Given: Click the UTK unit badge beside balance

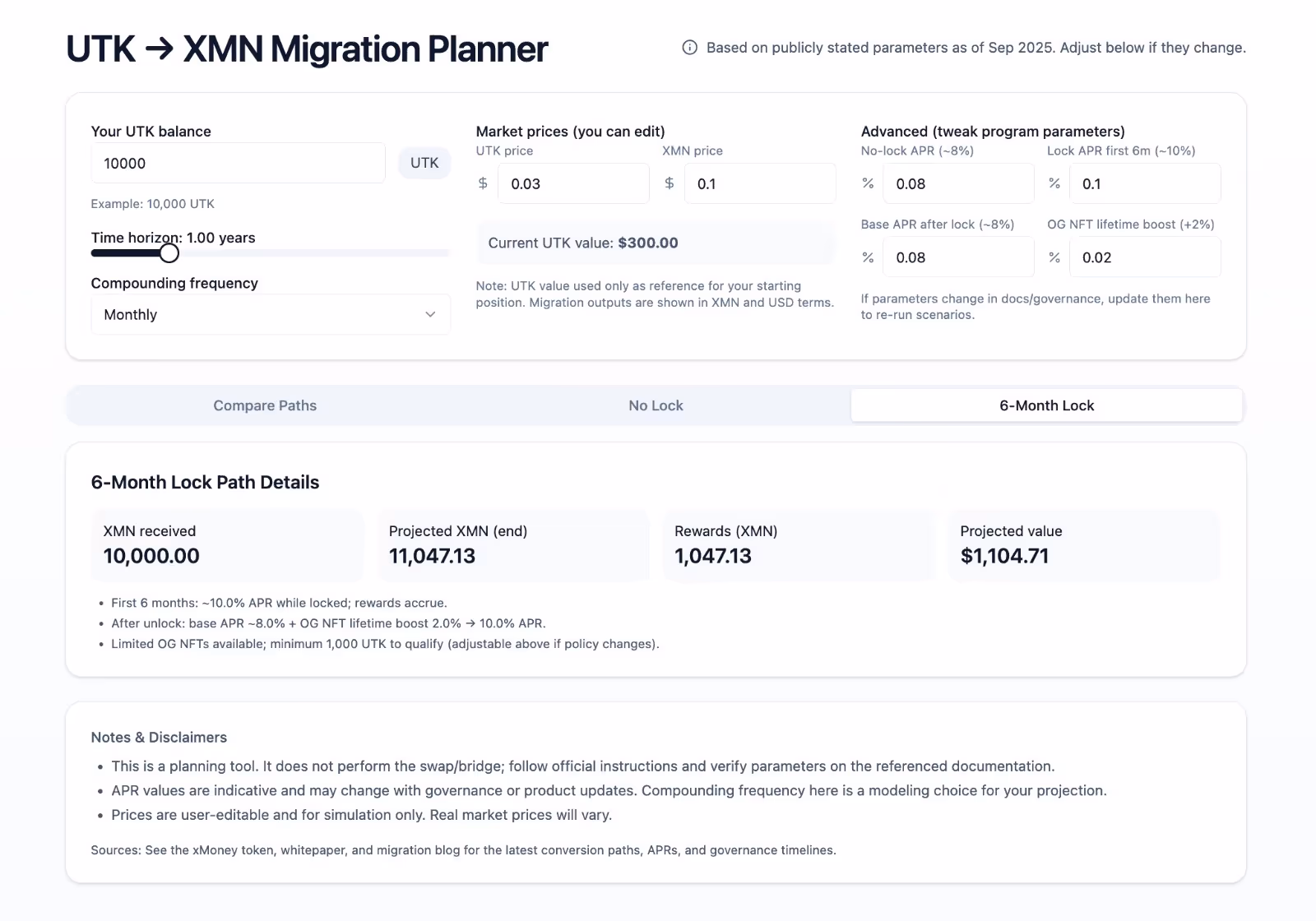Looking at the screenshot, I should tap(424, 163).
